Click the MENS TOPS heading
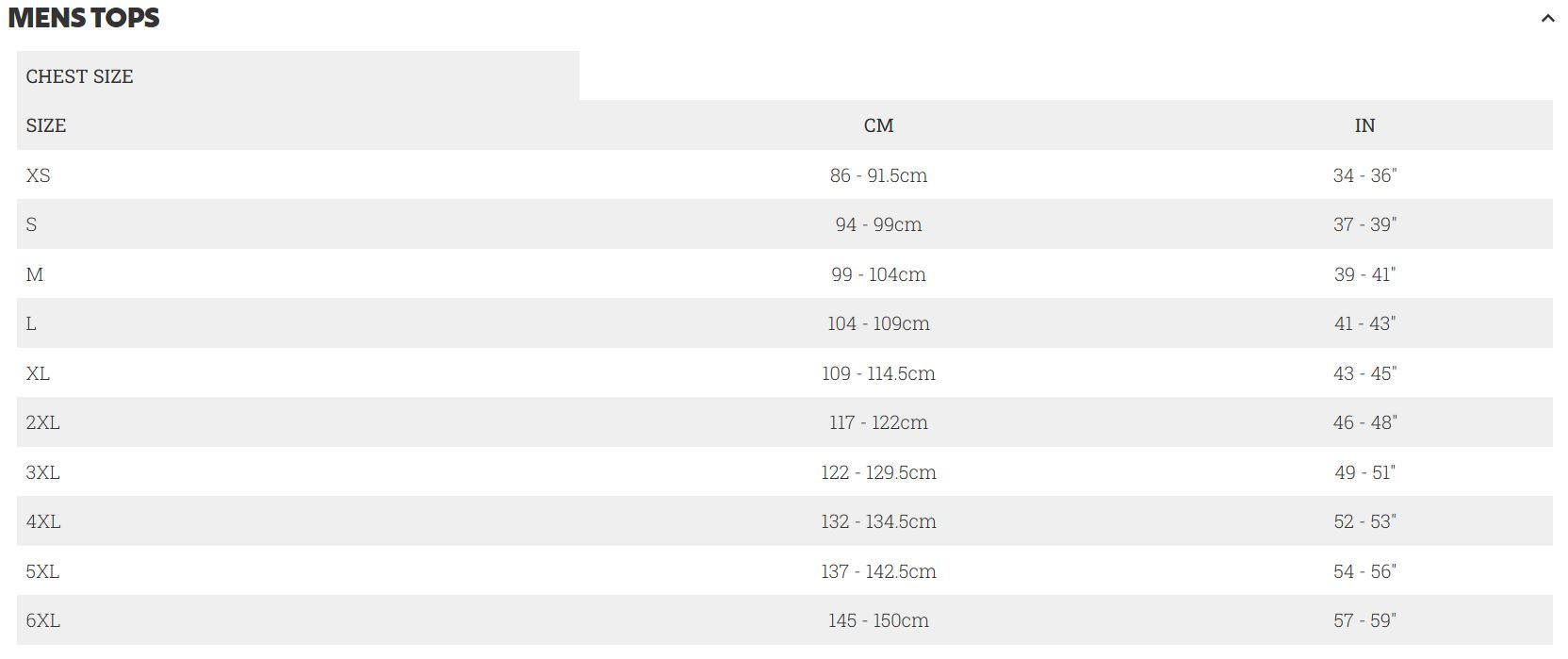This screenshot has width=1568, height=659. click(84, 18)
